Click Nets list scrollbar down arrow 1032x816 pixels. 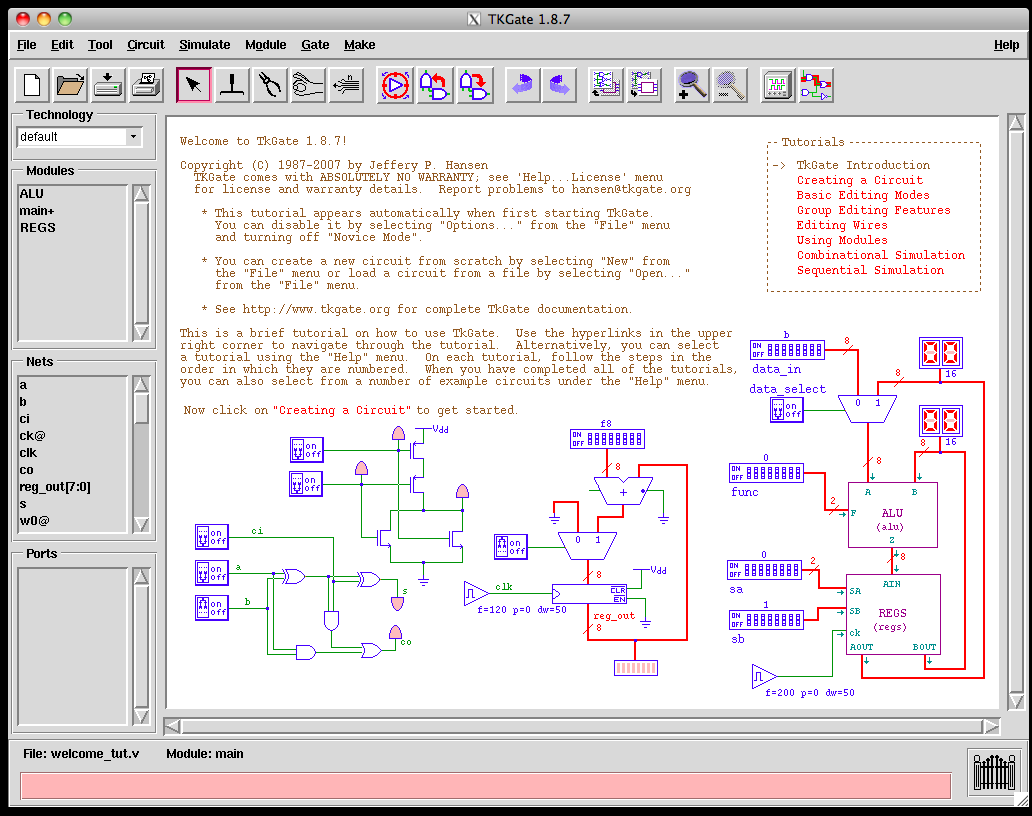coord(142,524)
